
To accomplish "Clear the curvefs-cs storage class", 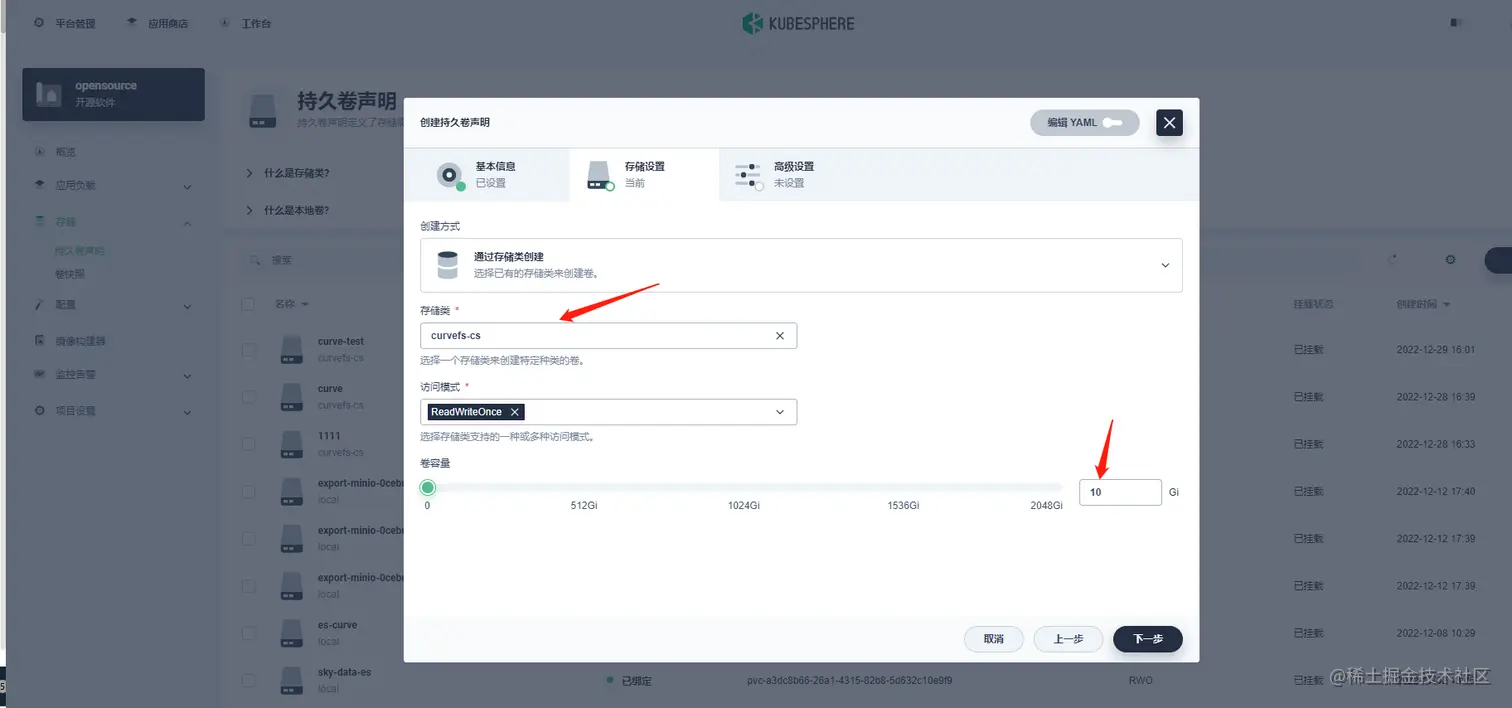I will tap(780, 336).
